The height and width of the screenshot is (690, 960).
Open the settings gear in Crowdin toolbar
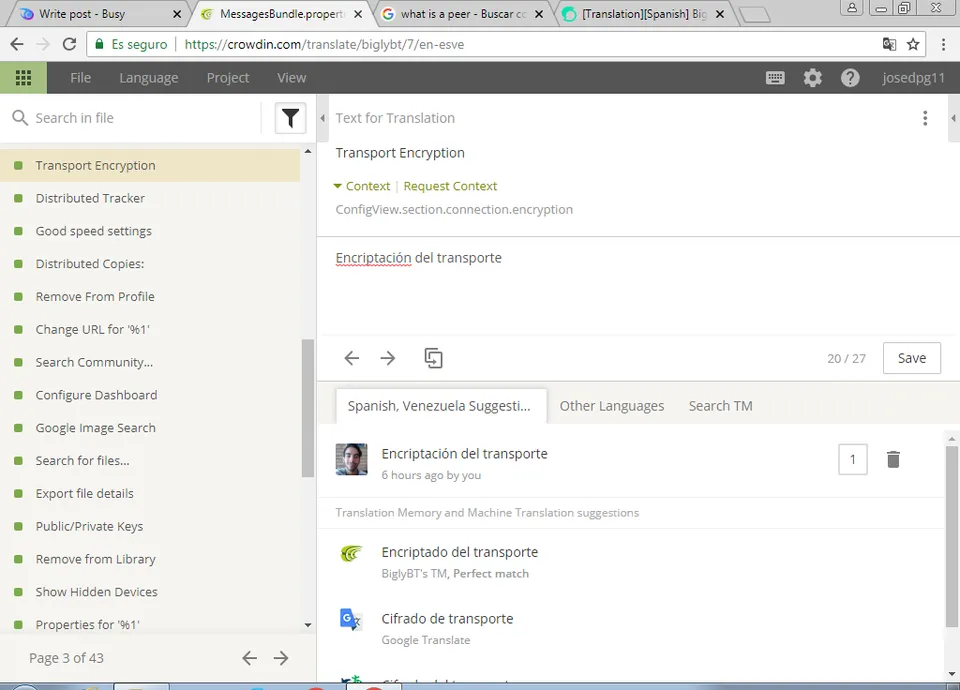[812, 78]
